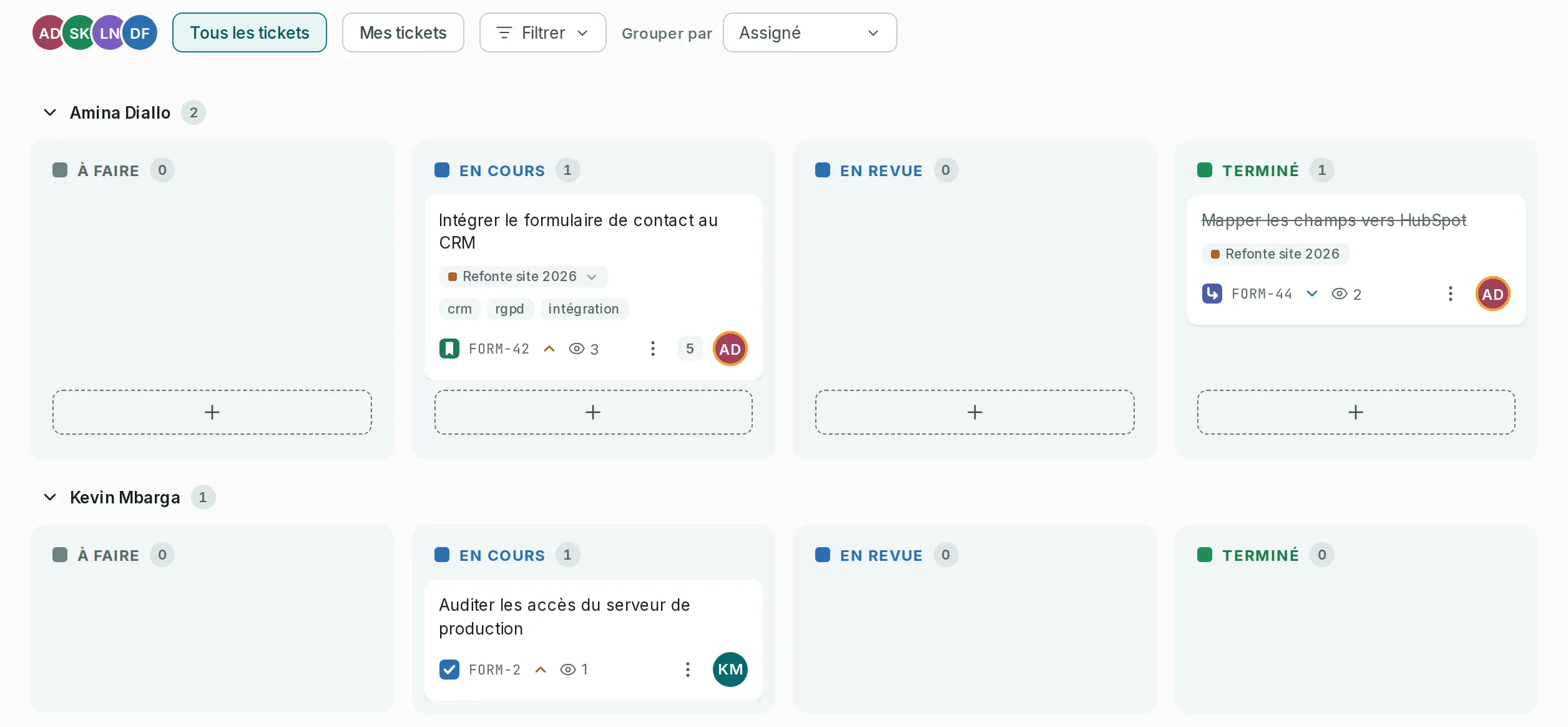Viewport: 1568px width, 727px height.
Task: Toggle watchers eye icon on FORM-42
Action: tap(577, 349)
